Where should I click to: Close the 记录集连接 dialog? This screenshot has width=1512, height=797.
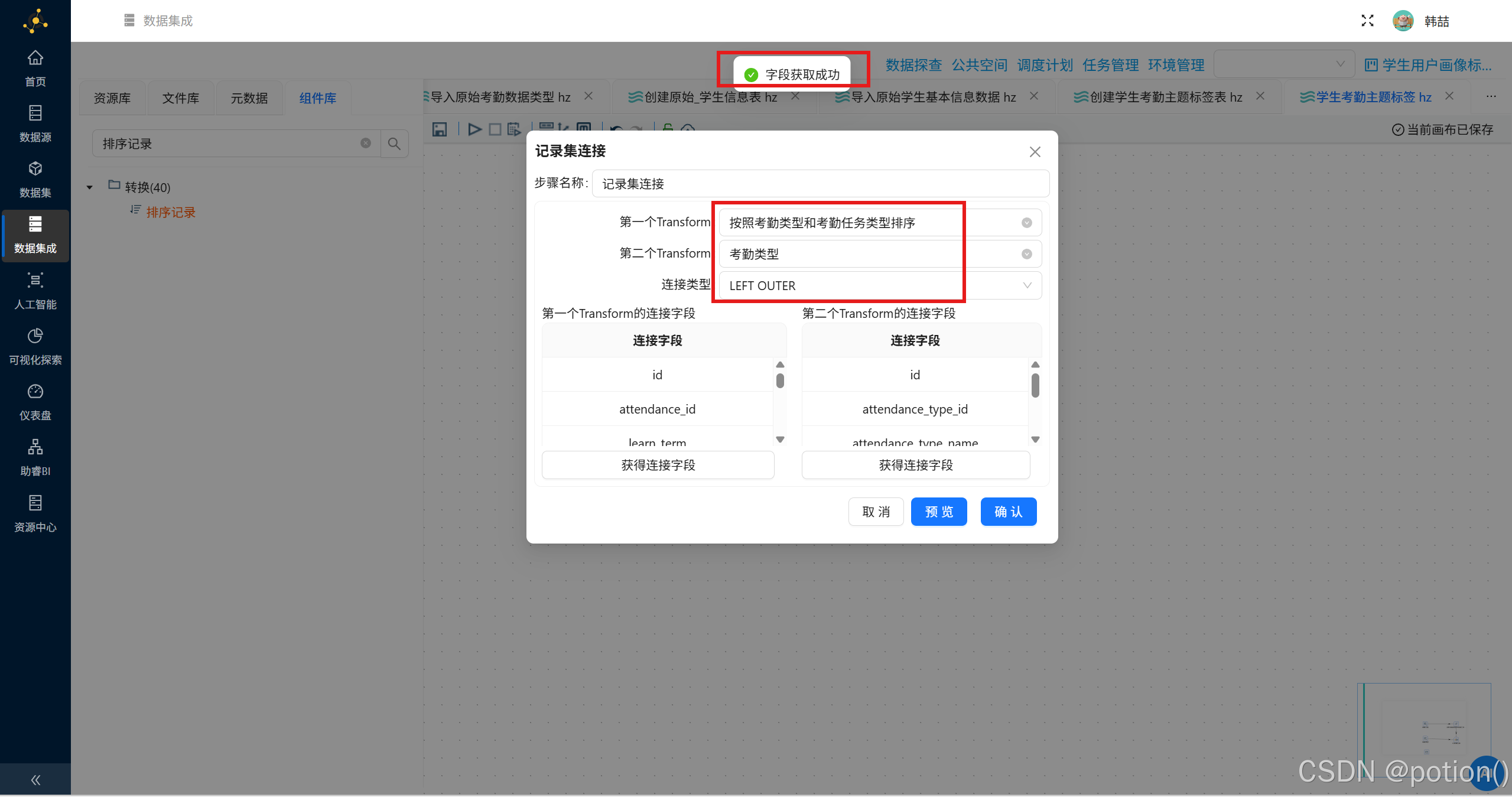(1035, 152)
